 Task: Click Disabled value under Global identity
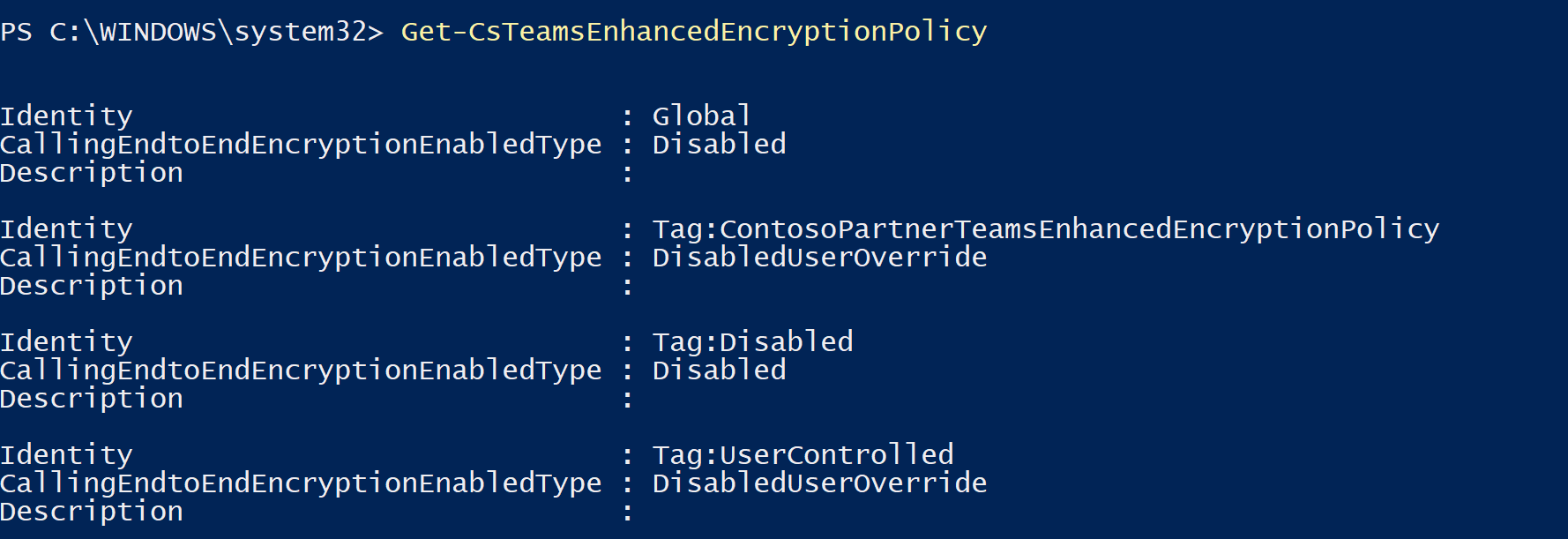(x=719, y=144)
